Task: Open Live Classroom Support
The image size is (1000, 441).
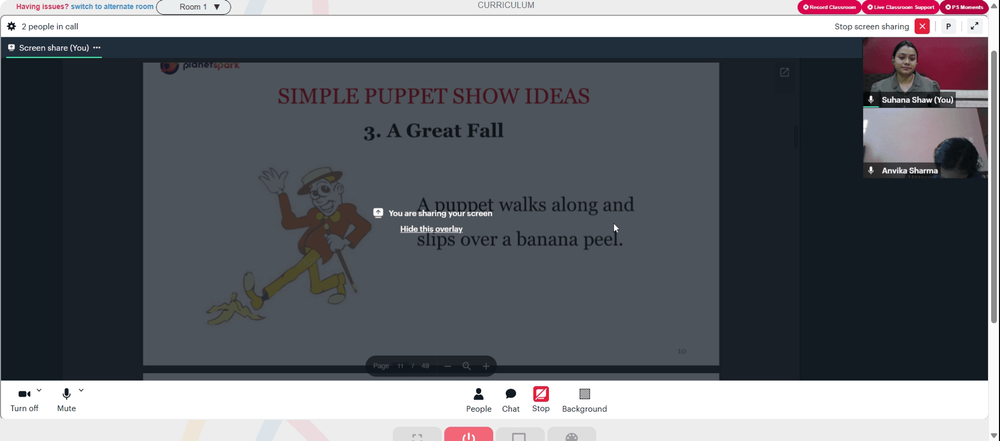Action: point(900,7)
